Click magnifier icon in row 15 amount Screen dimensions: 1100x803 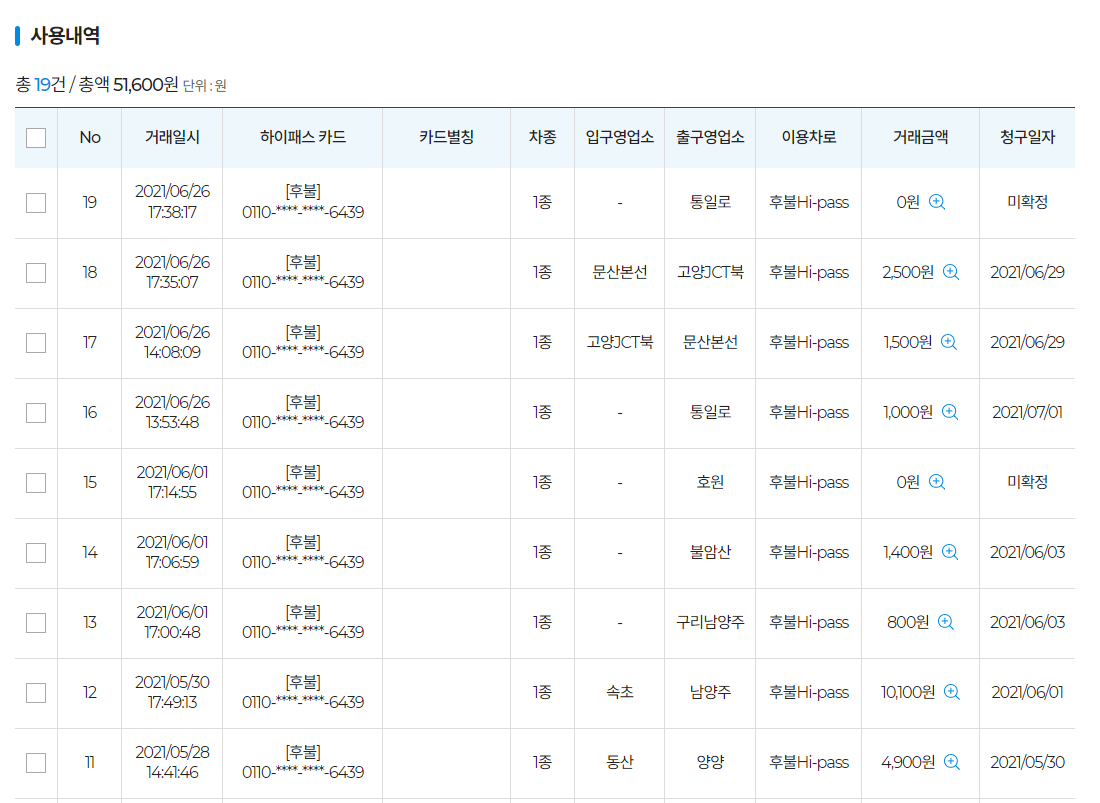(x=937, y=482)
